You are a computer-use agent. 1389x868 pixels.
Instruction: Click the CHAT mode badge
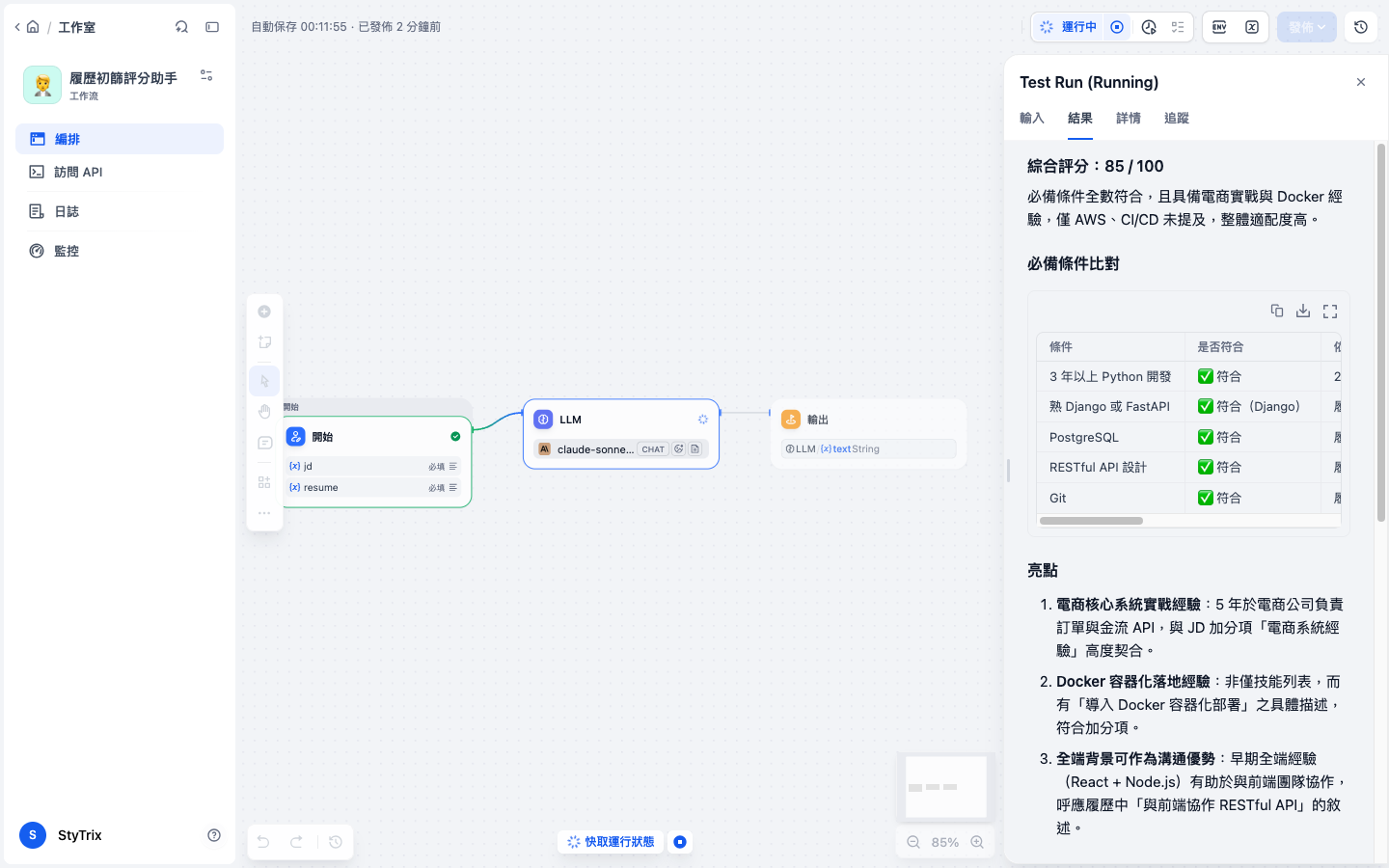pyautogui.click(x=653, y=449)
